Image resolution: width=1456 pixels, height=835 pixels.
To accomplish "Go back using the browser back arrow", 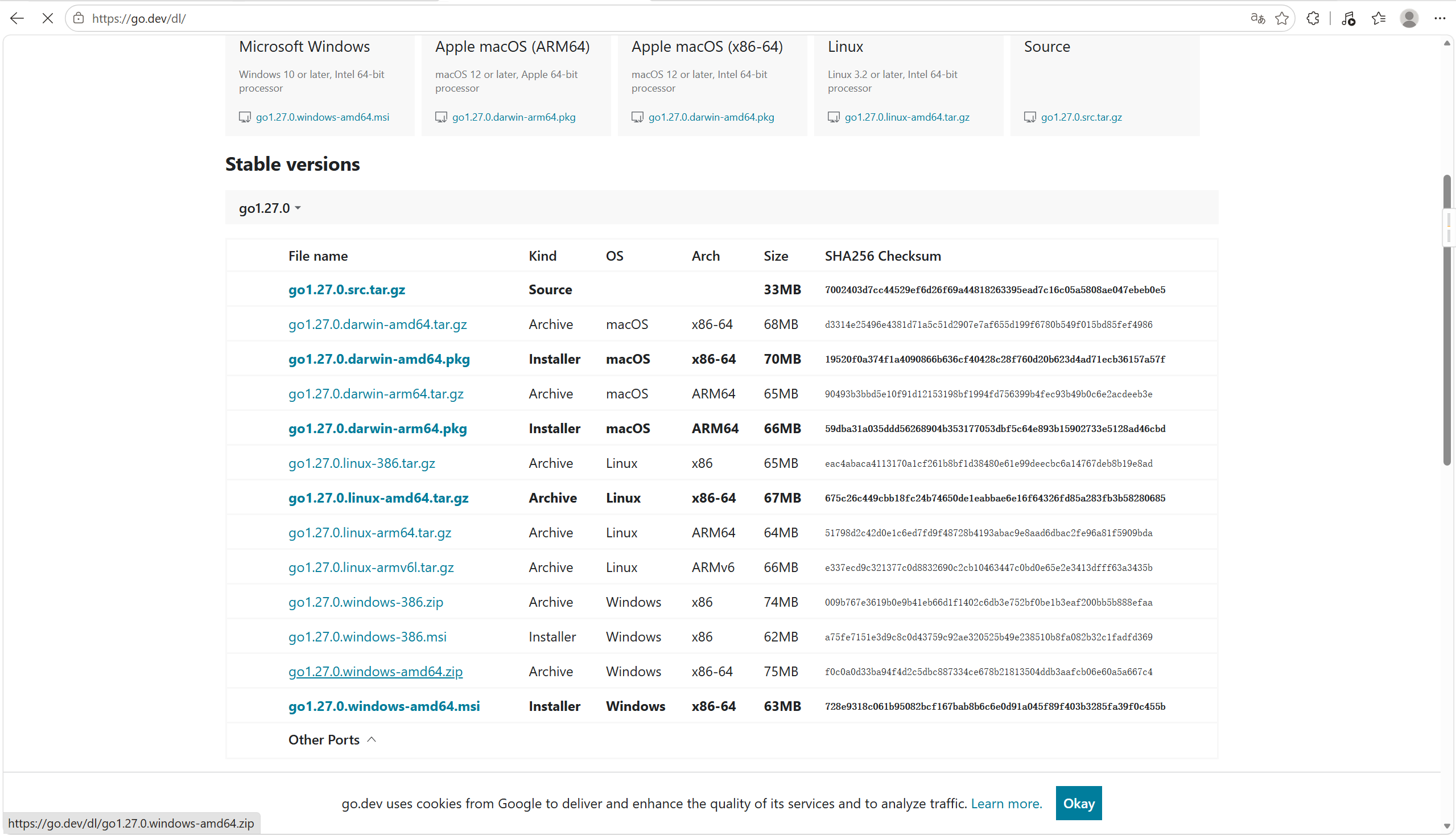I will [x=17, y=18].
